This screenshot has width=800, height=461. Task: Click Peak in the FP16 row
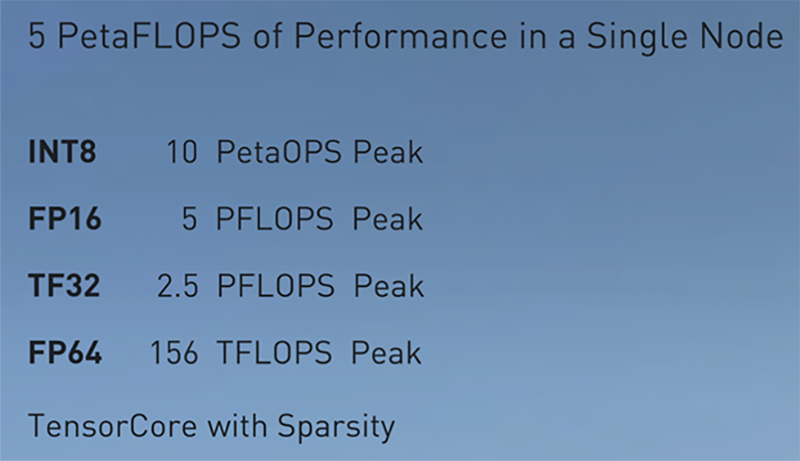[x=387, y=219]
